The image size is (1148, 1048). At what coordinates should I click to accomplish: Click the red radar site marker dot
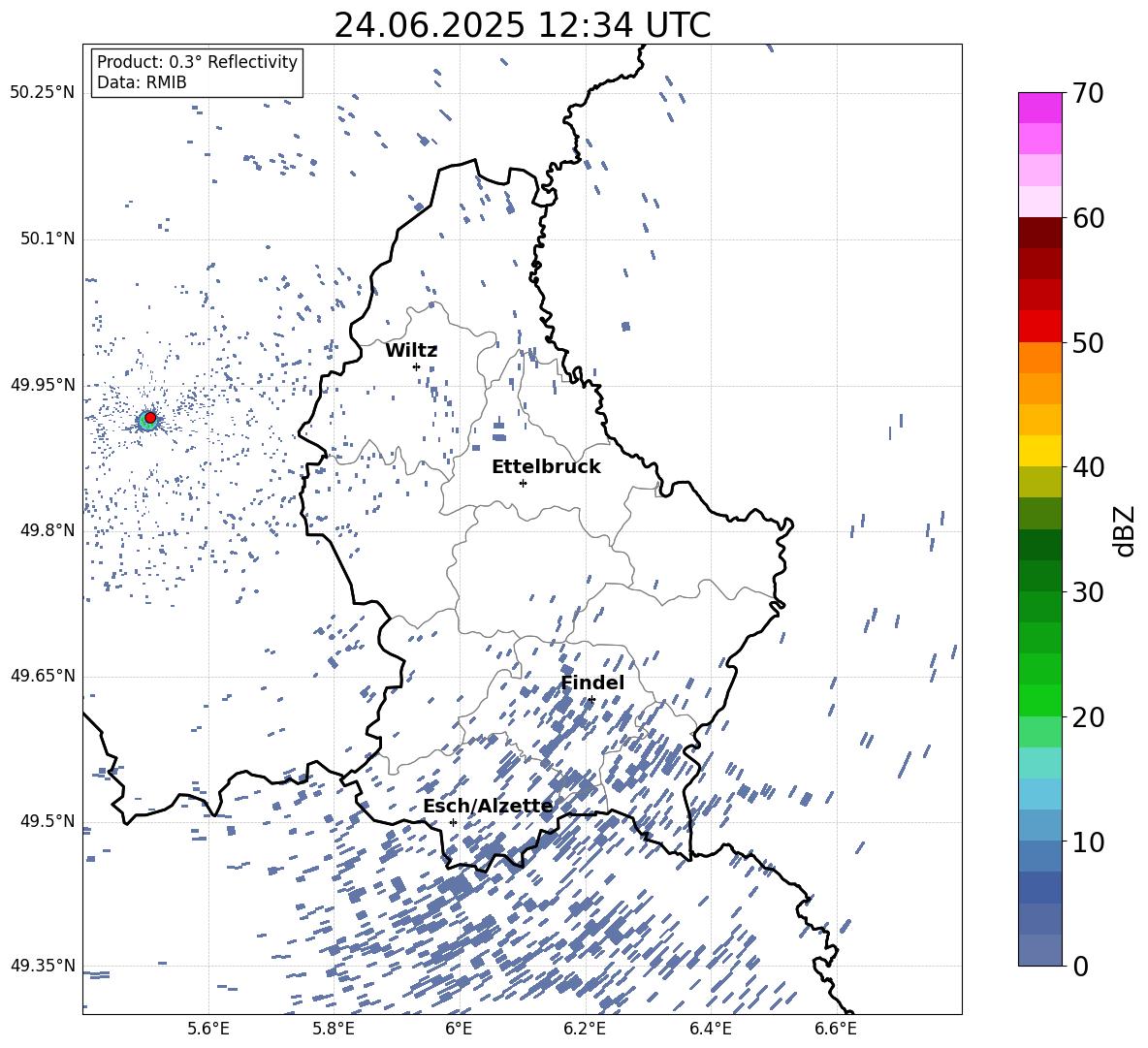150,418
